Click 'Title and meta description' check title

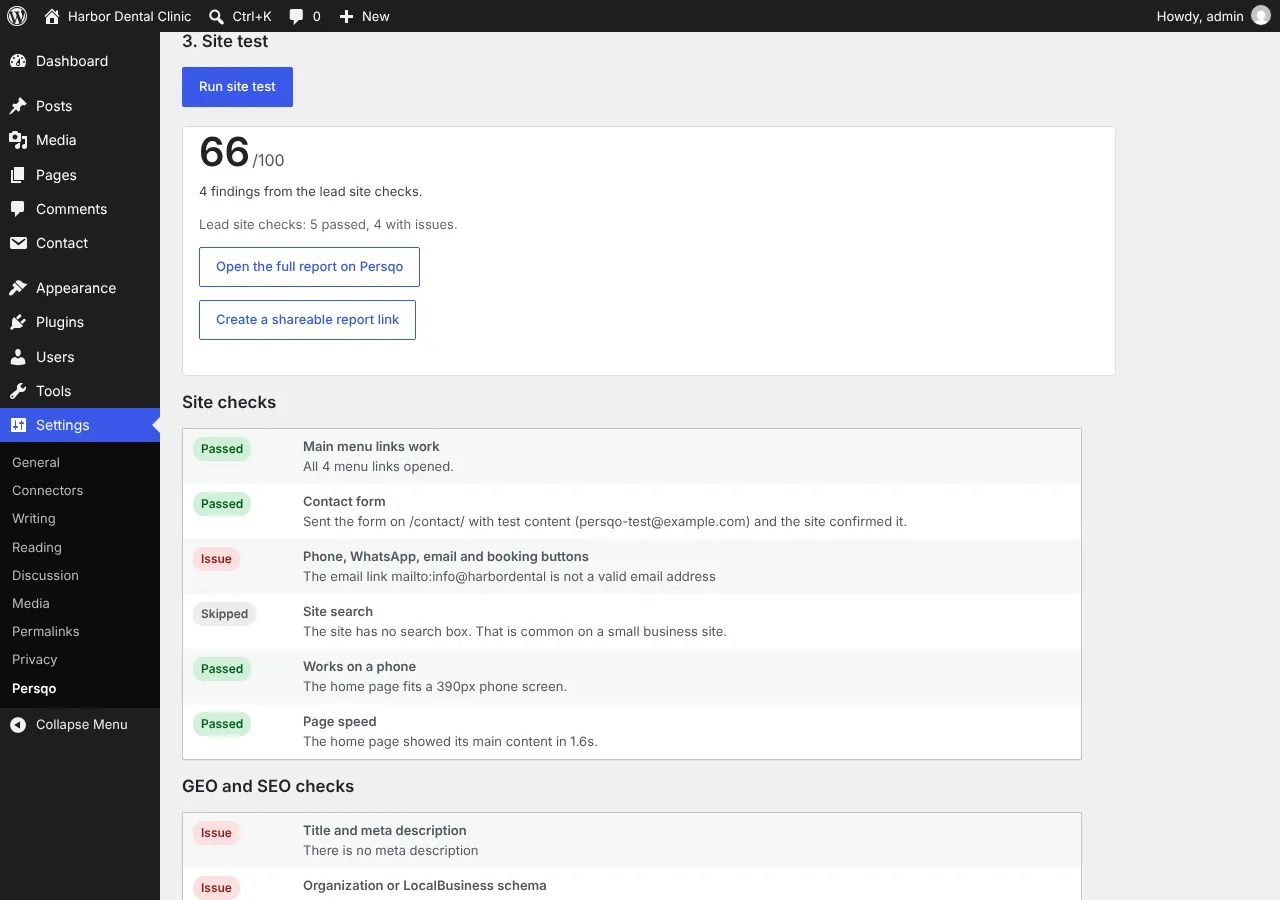click(x=385, y=830)
